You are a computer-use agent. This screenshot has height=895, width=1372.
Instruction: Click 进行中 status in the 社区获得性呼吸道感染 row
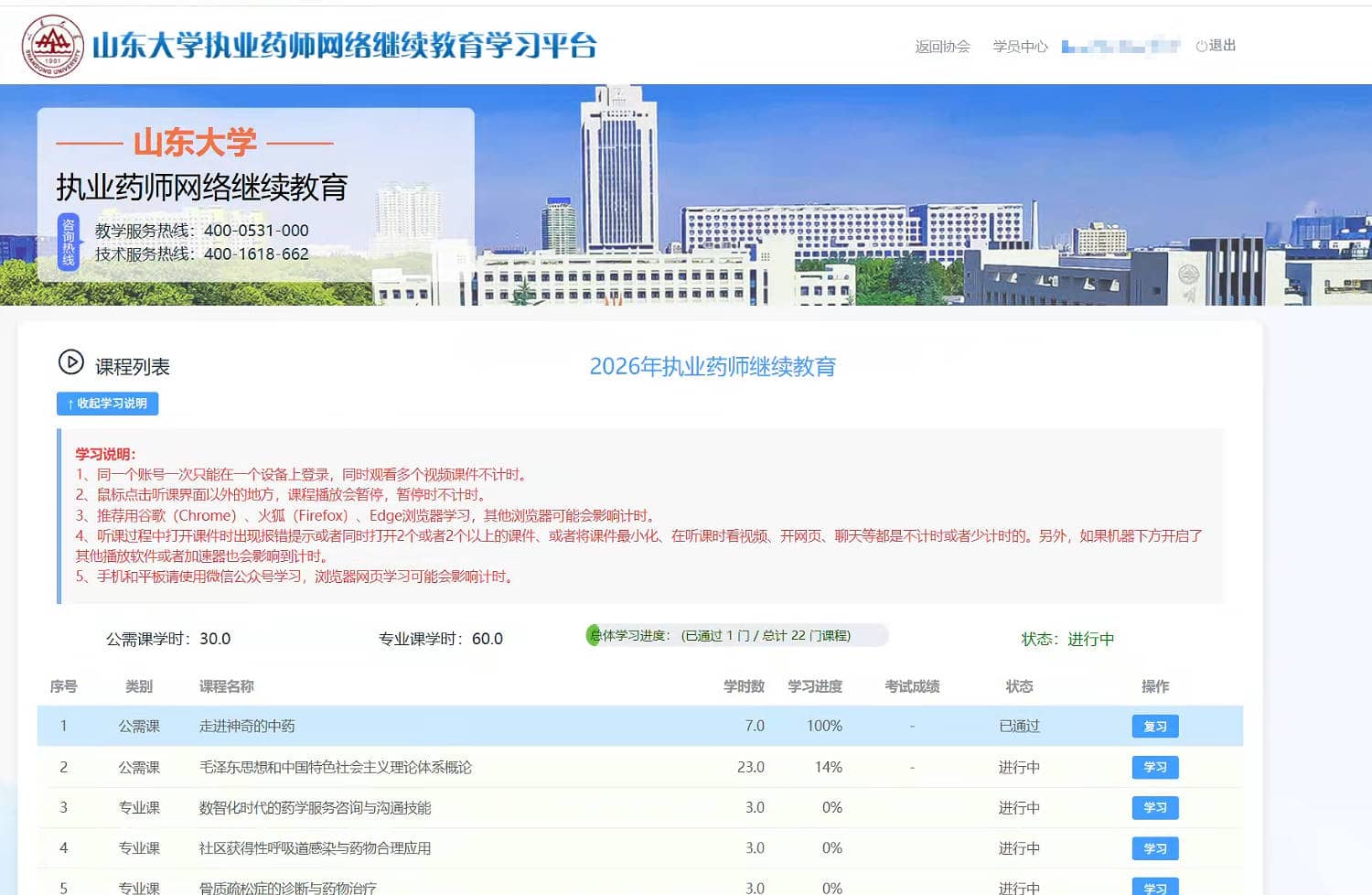click(1019, 848)
